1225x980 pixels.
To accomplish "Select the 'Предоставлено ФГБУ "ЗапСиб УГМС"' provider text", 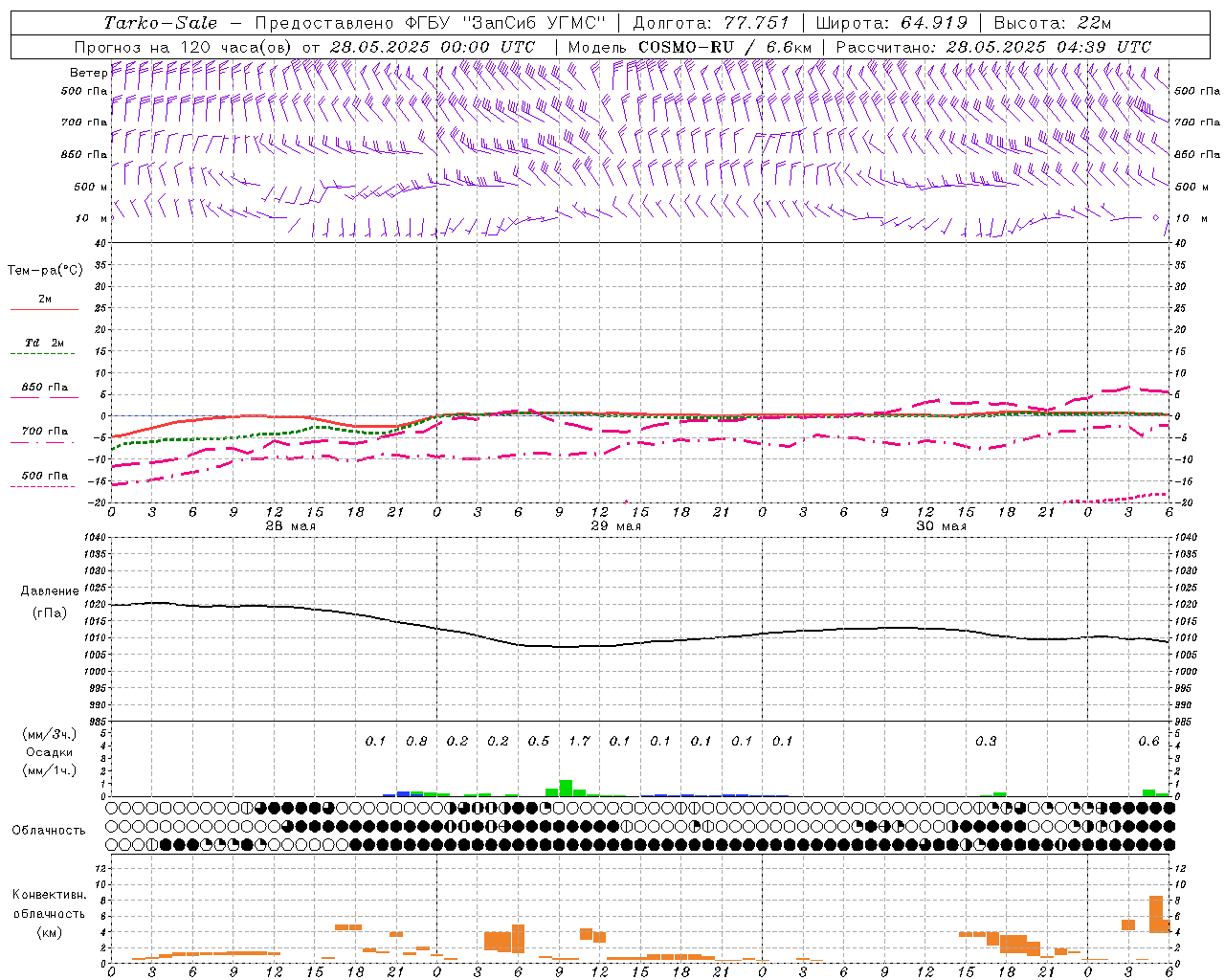I will [x=431, y=23].
